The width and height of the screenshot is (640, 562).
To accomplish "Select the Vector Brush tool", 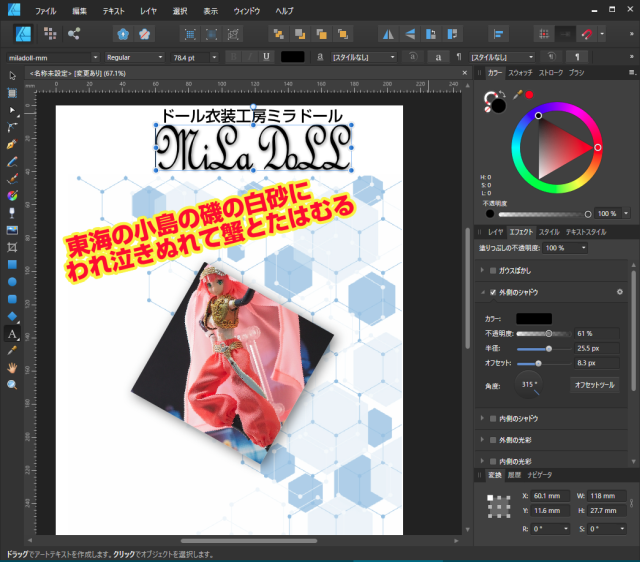I will [12, 179].
